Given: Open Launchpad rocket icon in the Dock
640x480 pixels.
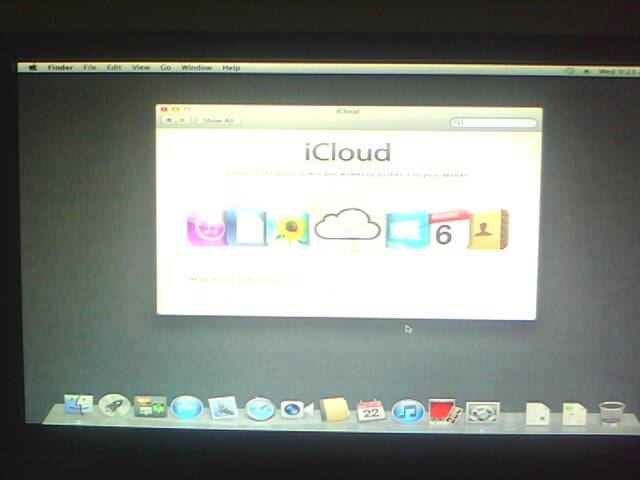Looking at the screenshot, I should pos(113,406).
